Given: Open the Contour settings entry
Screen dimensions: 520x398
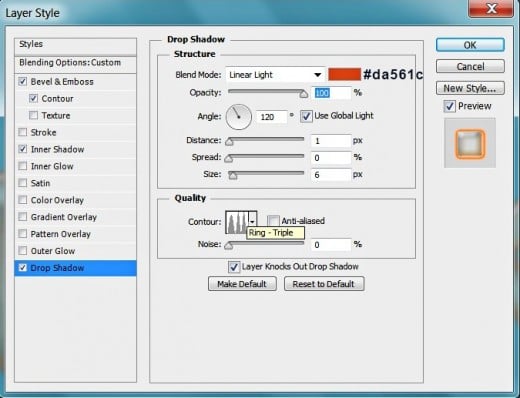Looking at the screenshot, I should coord(57,99).
